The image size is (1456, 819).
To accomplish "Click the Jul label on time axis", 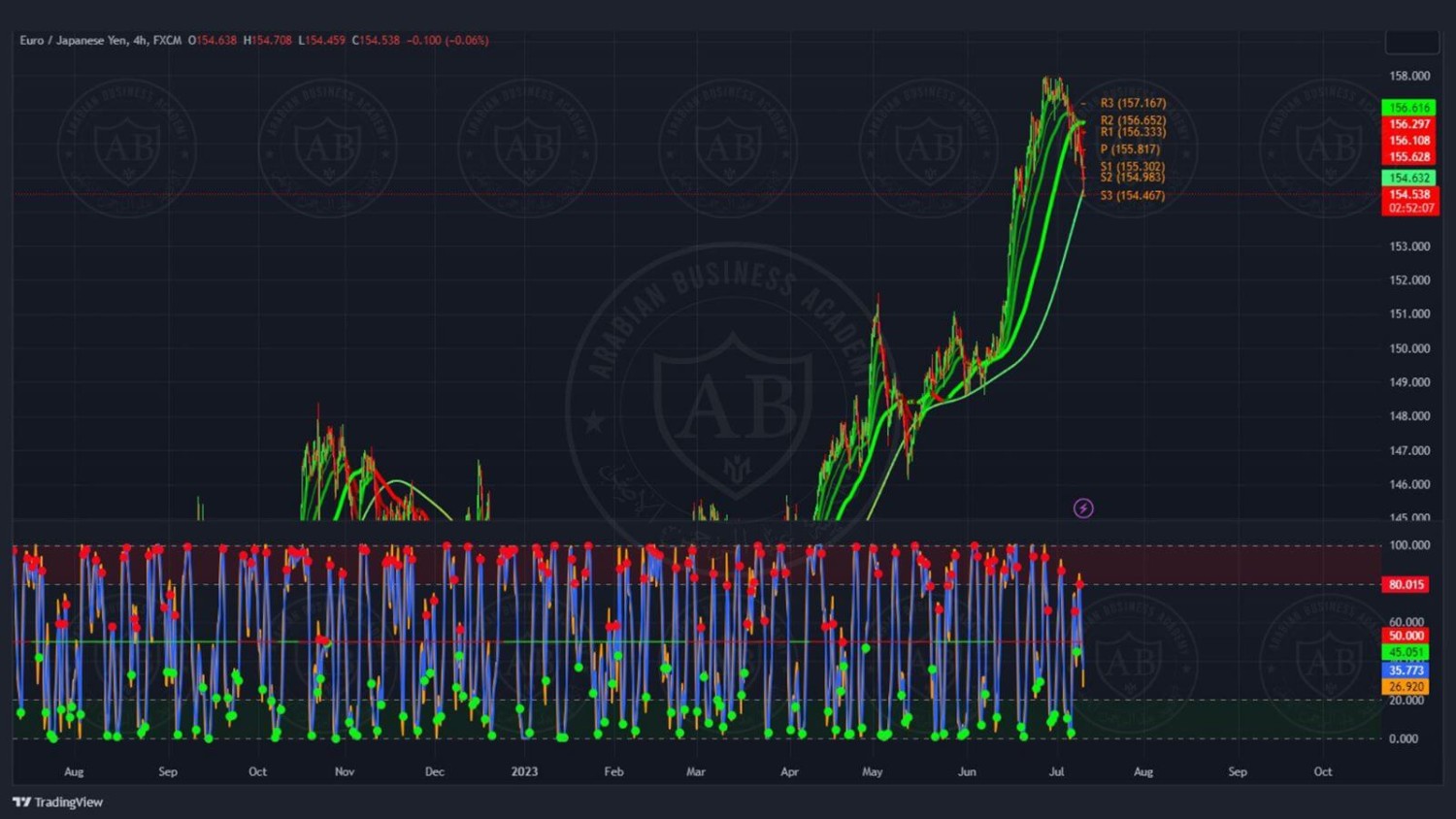I will [x=1056, y=771].
